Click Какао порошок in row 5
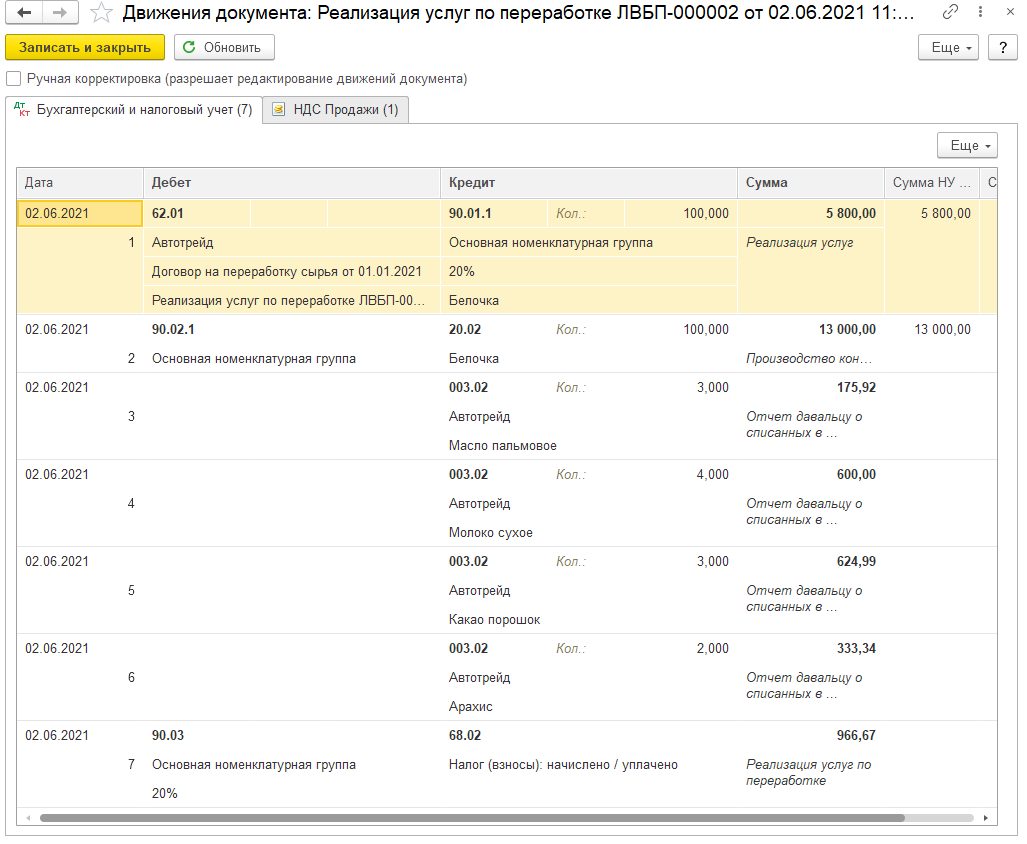This screenshot has width=1027, height=844. (x=495, y=619)
